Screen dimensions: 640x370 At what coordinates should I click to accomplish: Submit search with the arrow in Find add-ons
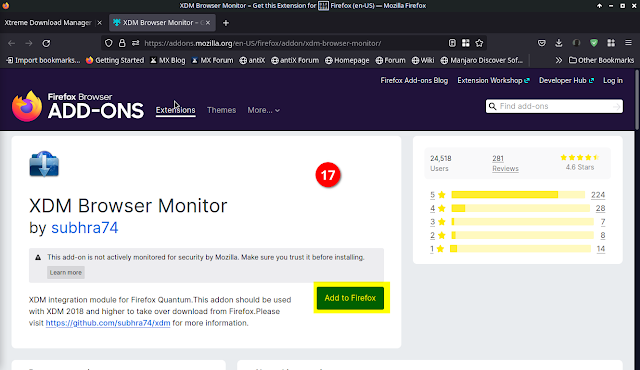pyautogui.click(x=617, y=106)
